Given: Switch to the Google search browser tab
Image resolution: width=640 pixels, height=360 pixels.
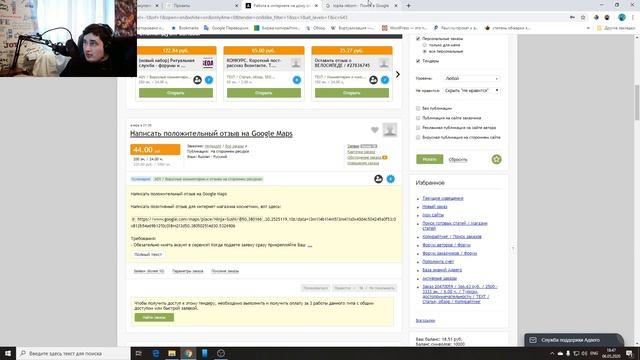Looking at the screenshot, I should (x=361, y=6).
